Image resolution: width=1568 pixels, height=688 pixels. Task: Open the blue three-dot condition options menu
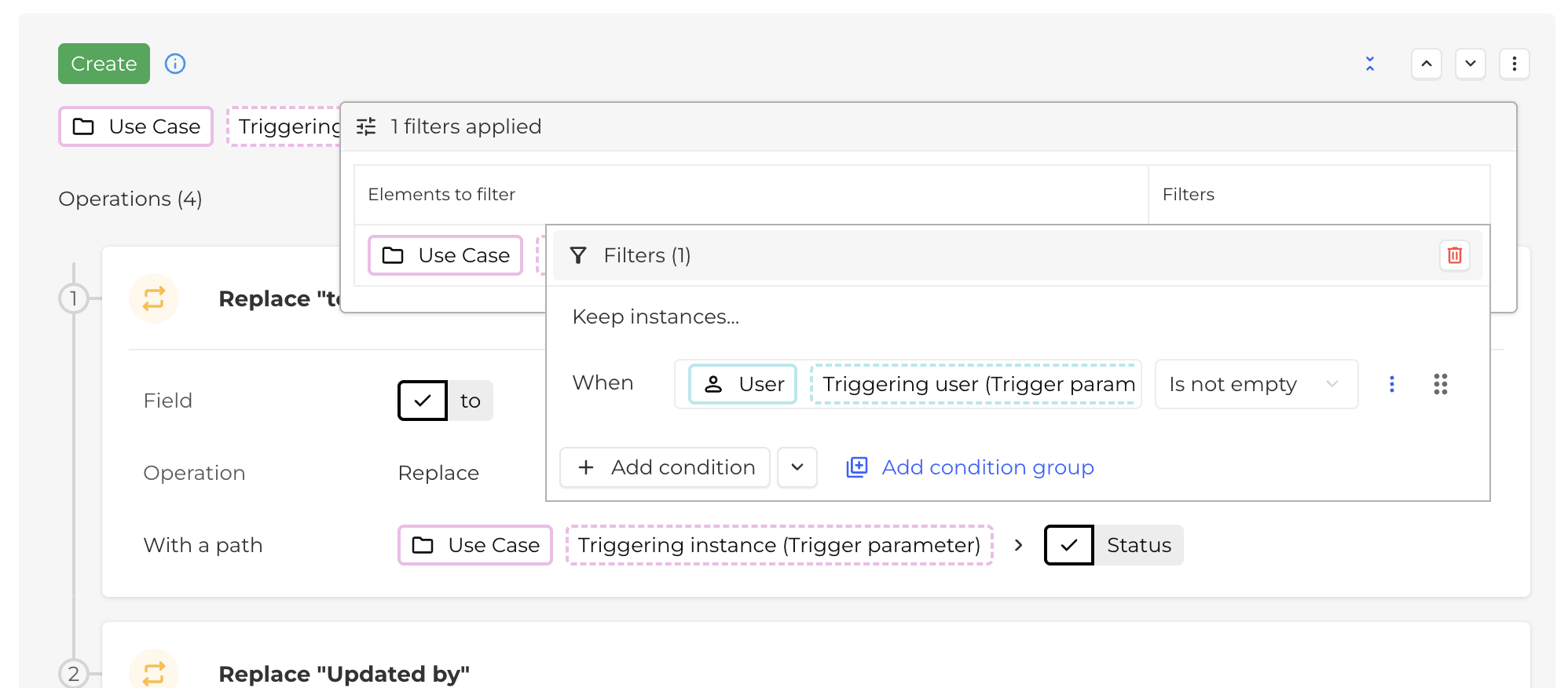[x=1391, y=384]
